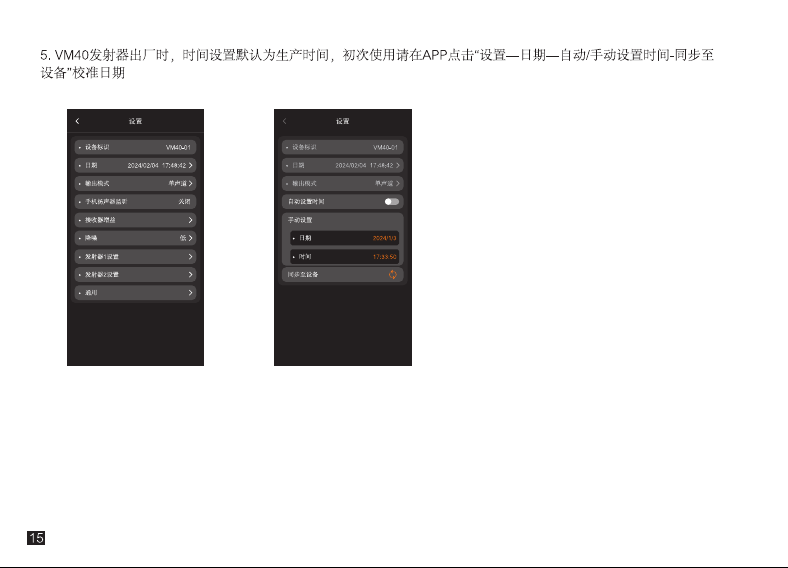Select 设备标识 label in left screen
This screenshot has width=788, height=568.
97,147
